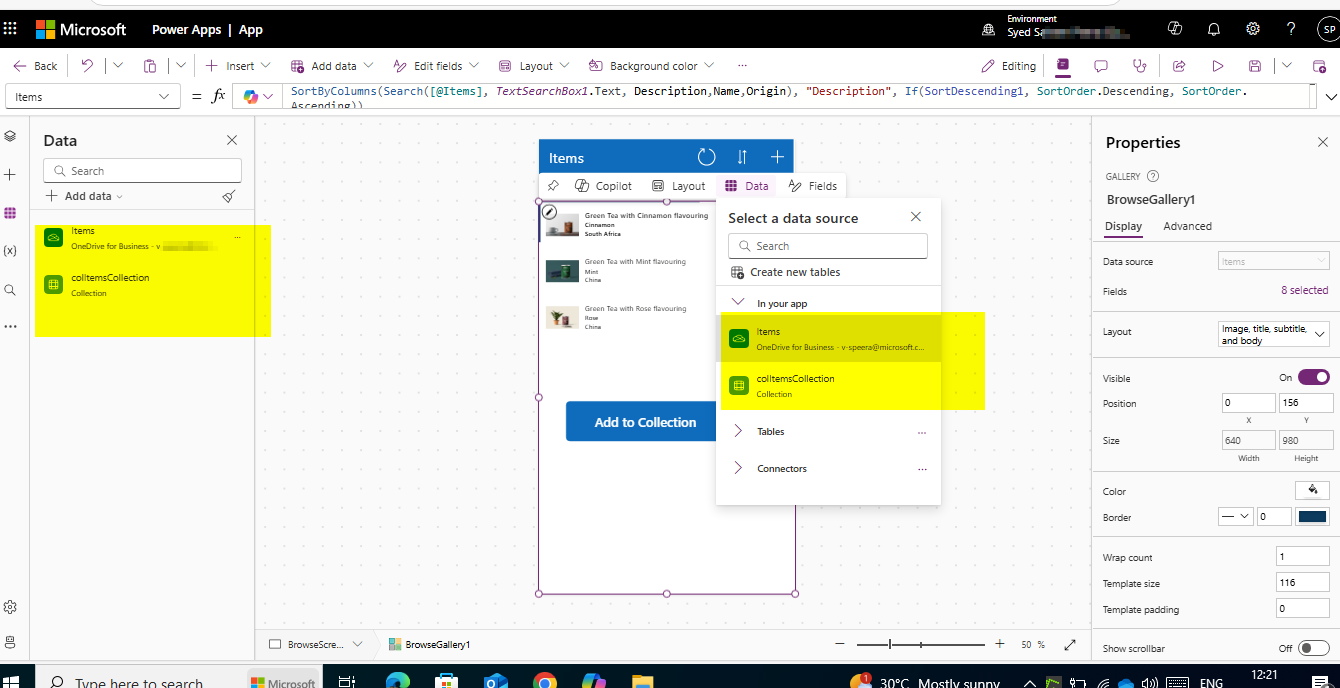This screenshot has width=1340, height=688.
Task: Click the plus icon in Items header
Action: click(777, 157)
